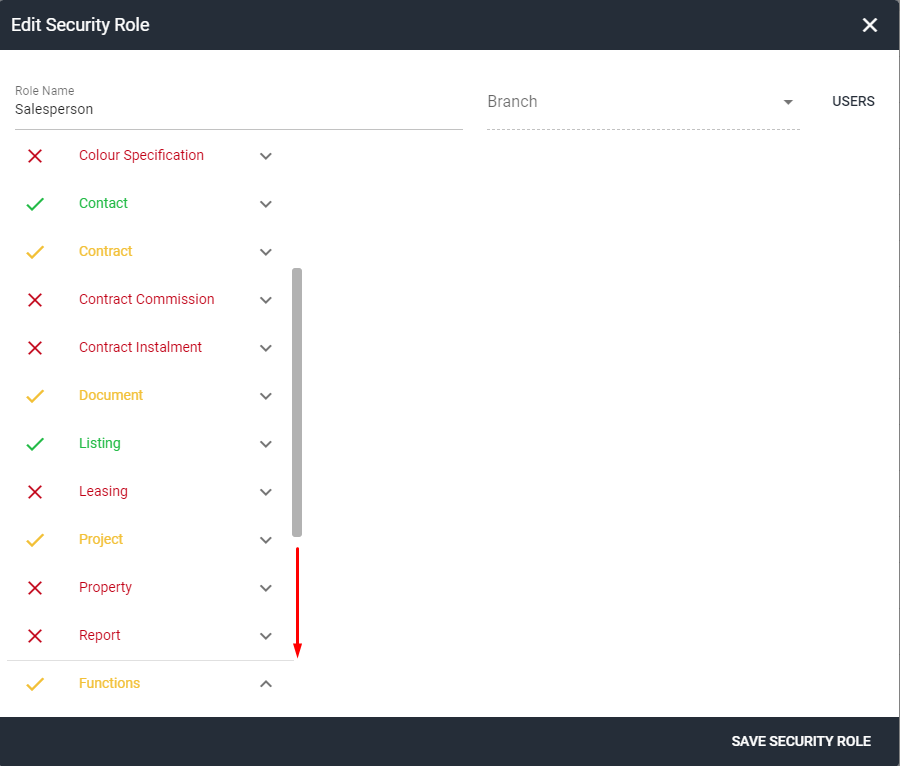Expand the Contract section
900x766 pixels.
pos(265,252)
